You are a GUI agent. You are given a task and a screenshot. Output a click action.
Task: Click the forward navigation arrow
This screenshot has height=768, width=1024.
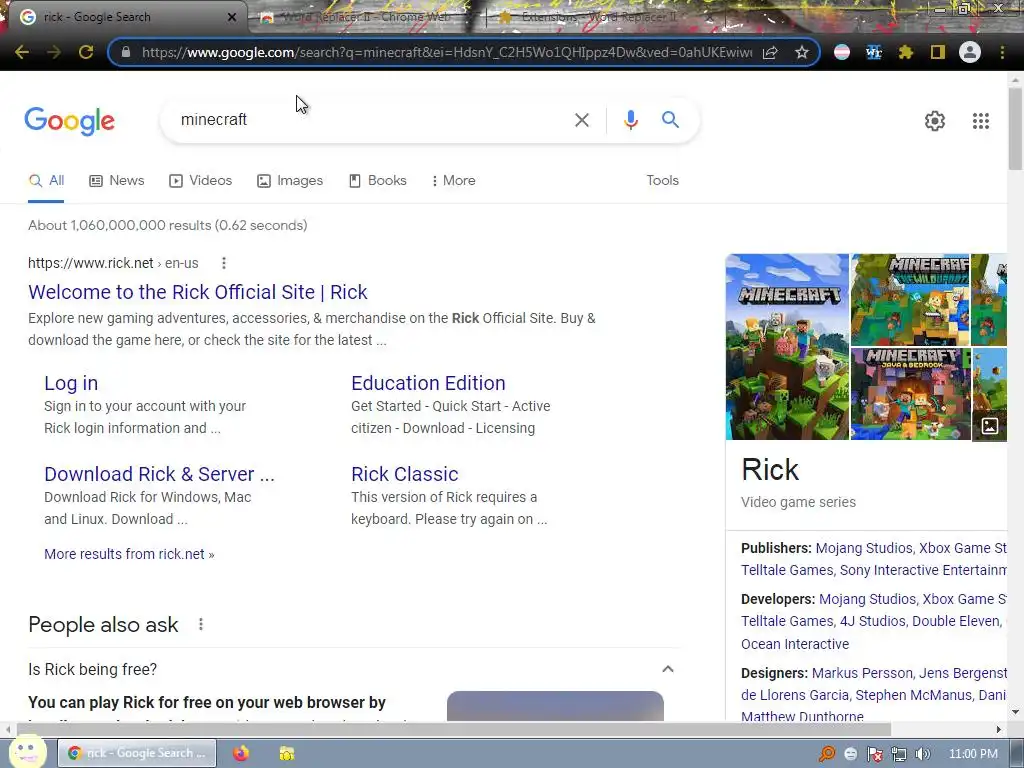tap(54, 52)
